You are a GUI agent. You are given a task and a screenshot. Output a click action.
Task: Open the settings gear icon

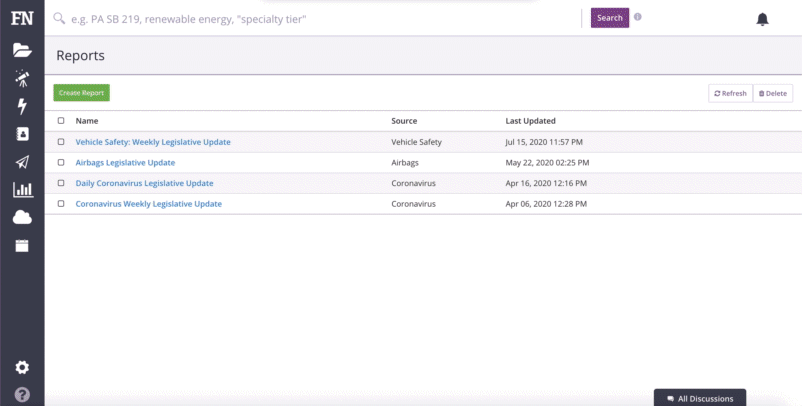click(22, 367)
